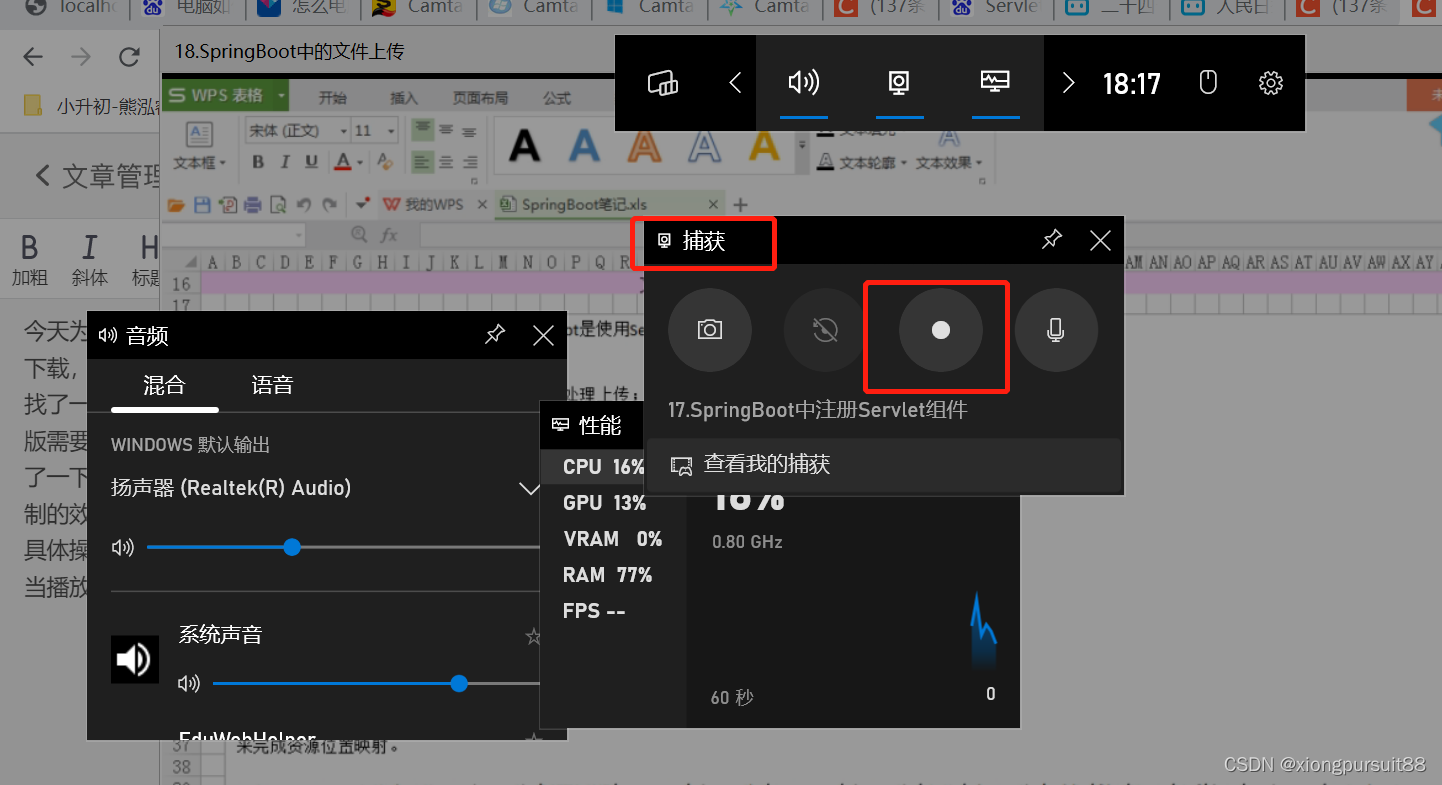Image resolution: width=1442 pixels, height=785 pixels.
Task: Take a screenshot with the camera button
Action: click(x=710, y=330)
